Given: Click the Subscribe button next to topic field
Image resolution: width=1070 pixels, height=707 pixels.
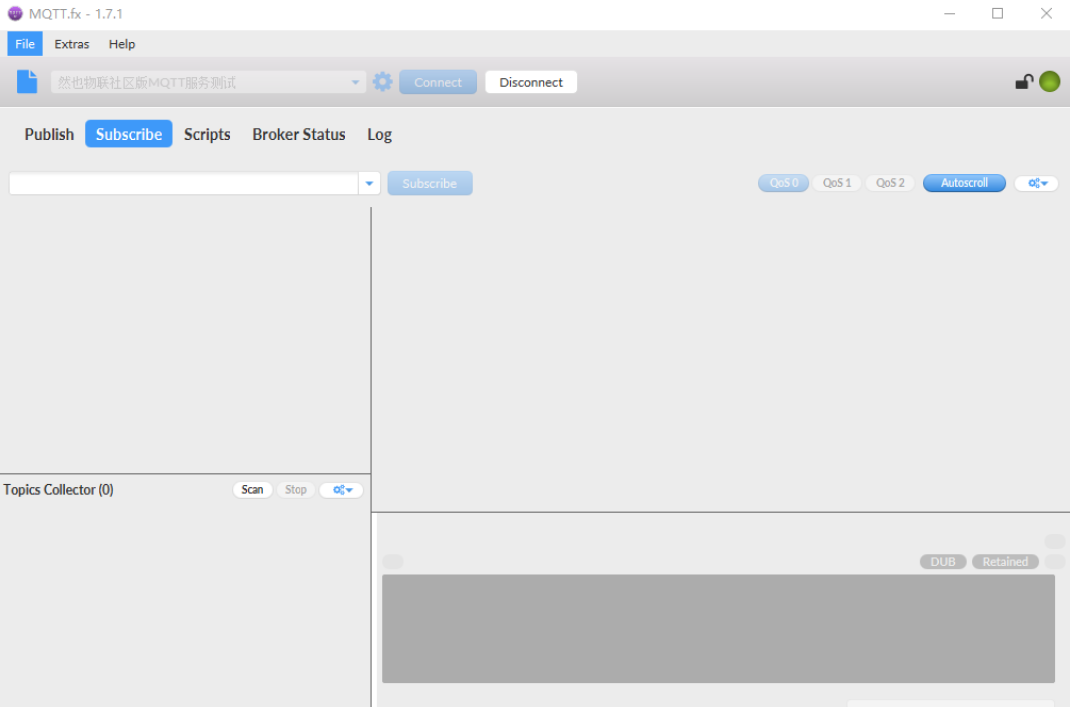Looking at the screenshot, I should point(430,184).
